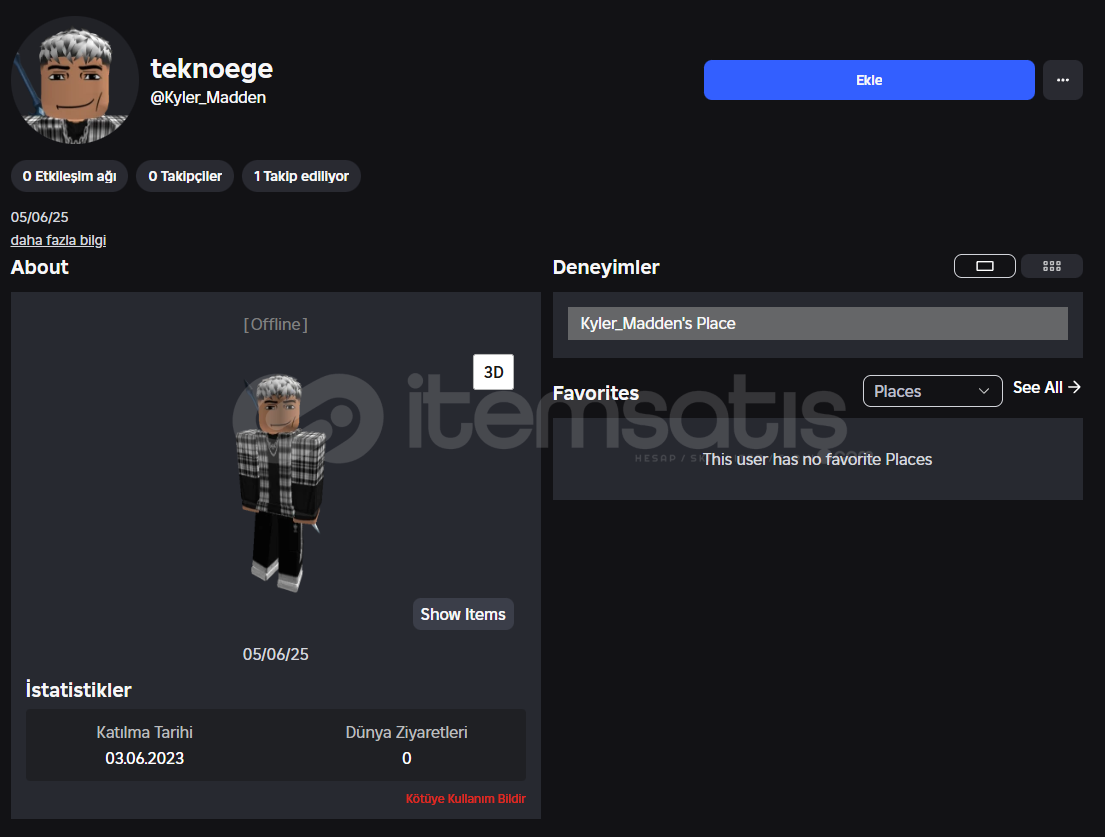Click the teknoege profile avatar headshot

pos(75,80)
